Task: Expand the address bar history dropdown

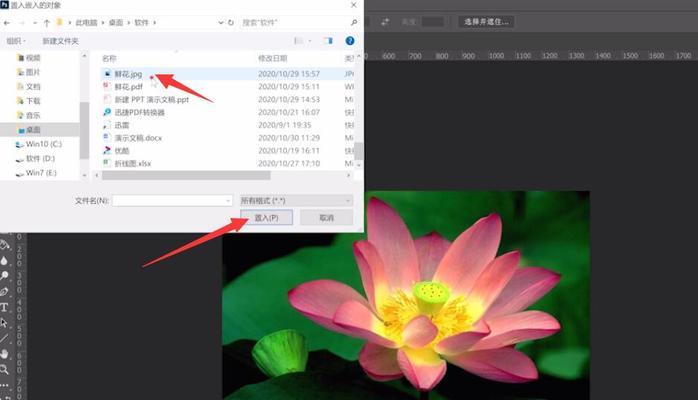Action: 220,22
